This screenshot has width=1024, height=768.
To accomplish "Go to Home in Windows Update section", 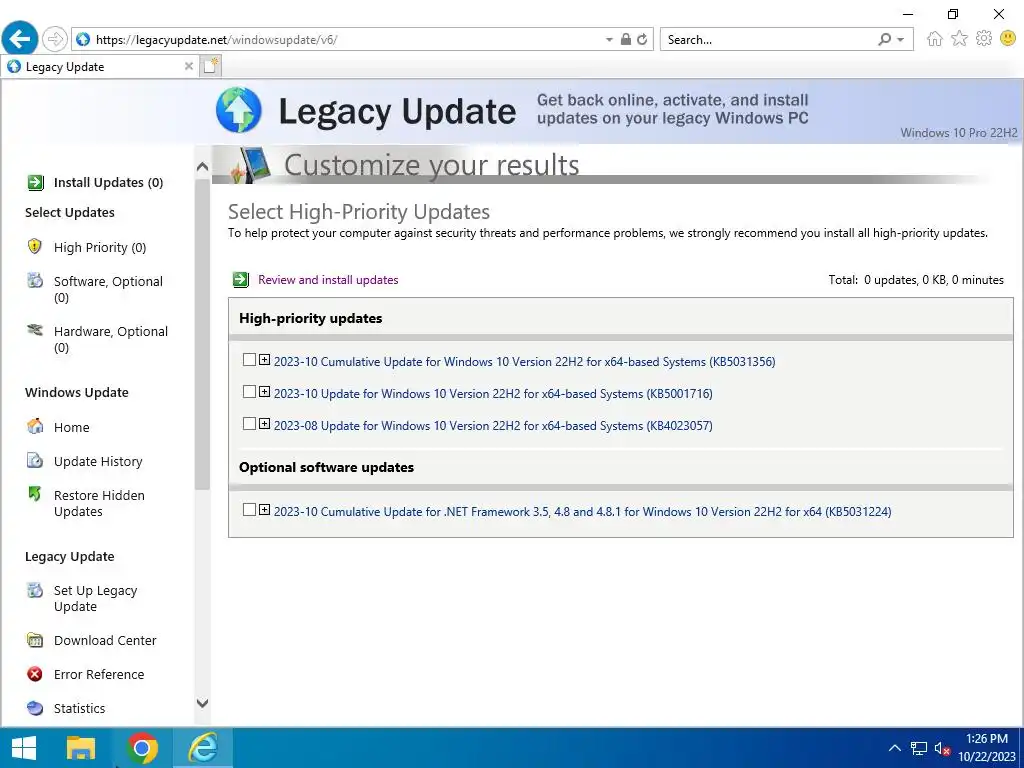I will click(72, 428).
